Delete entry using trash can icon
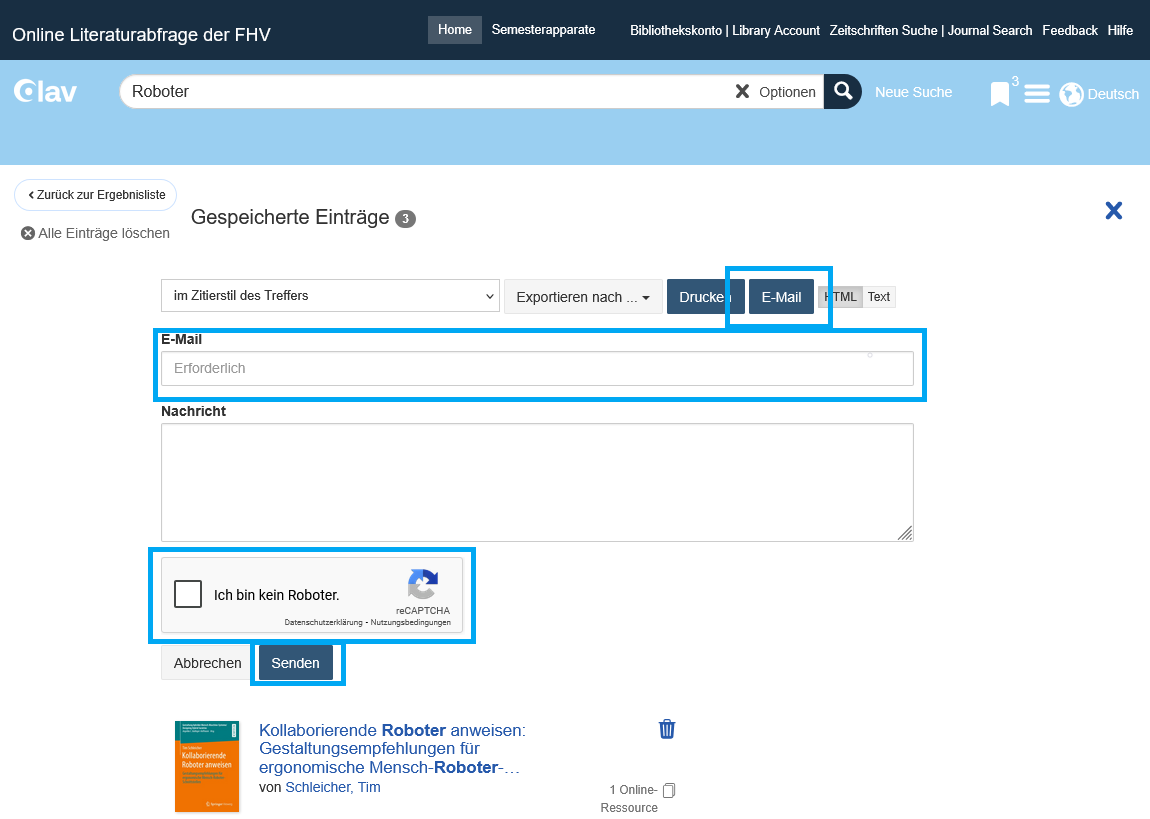The height and width of the screenshot is (819, 1150). tap(667, 729)
